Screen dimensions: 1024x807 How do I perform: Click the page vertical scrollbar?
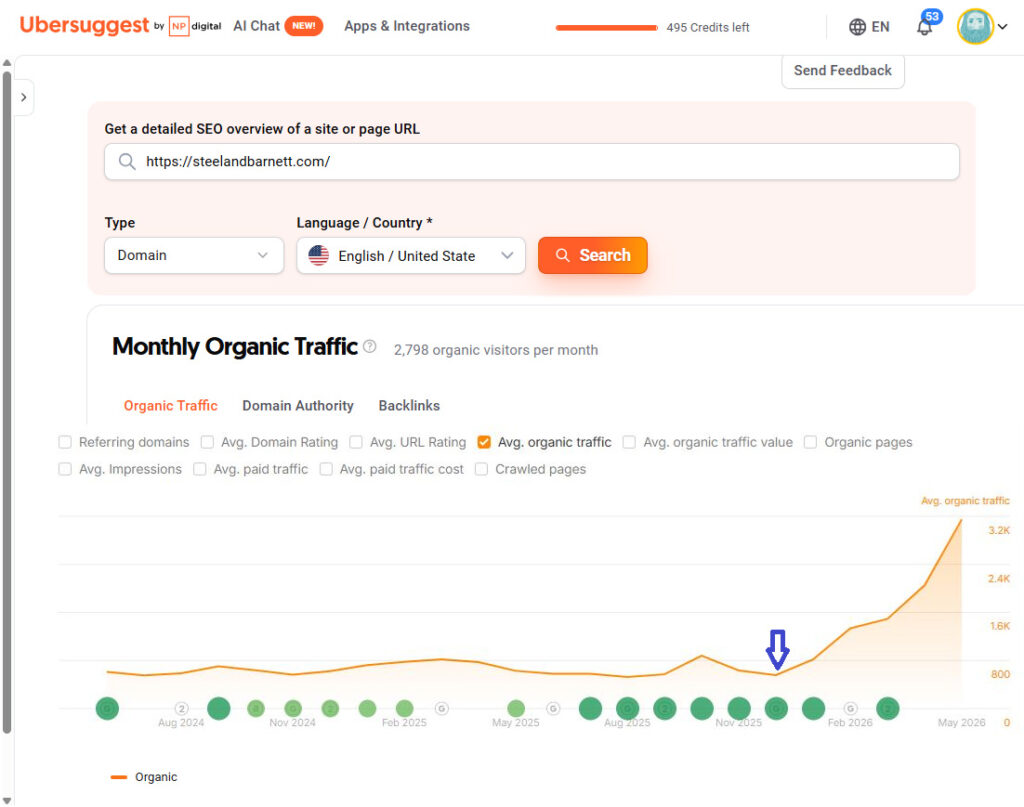[7, 402]
